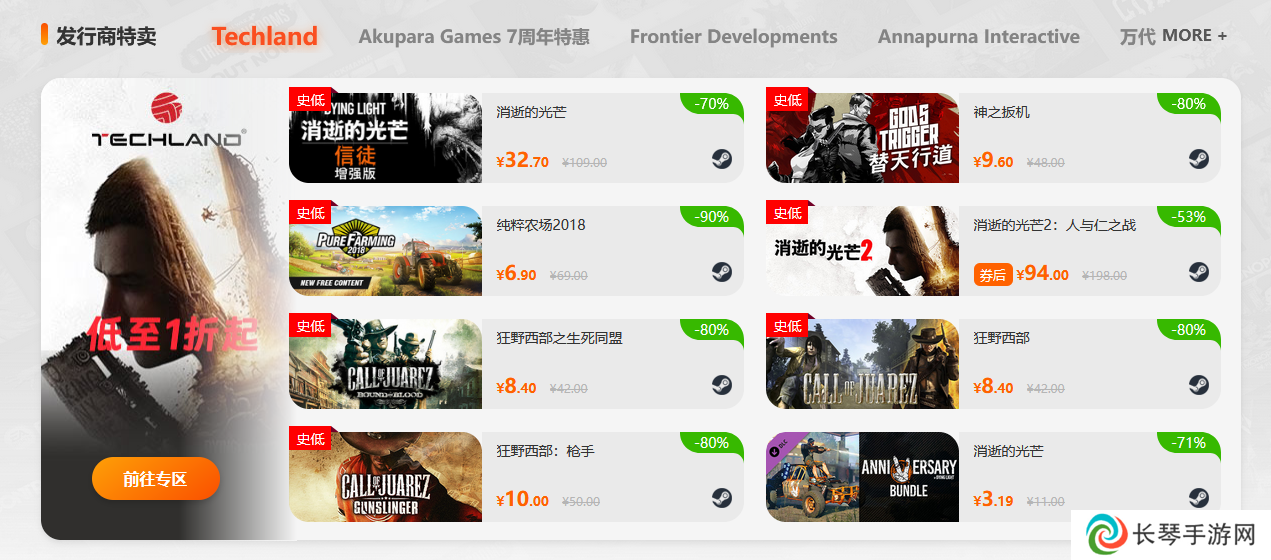Viewport: 1271px width, 560px height.
Task: Click the Steam icon on 狂野西部：枪手 card
Action: [x=722, y=498]
